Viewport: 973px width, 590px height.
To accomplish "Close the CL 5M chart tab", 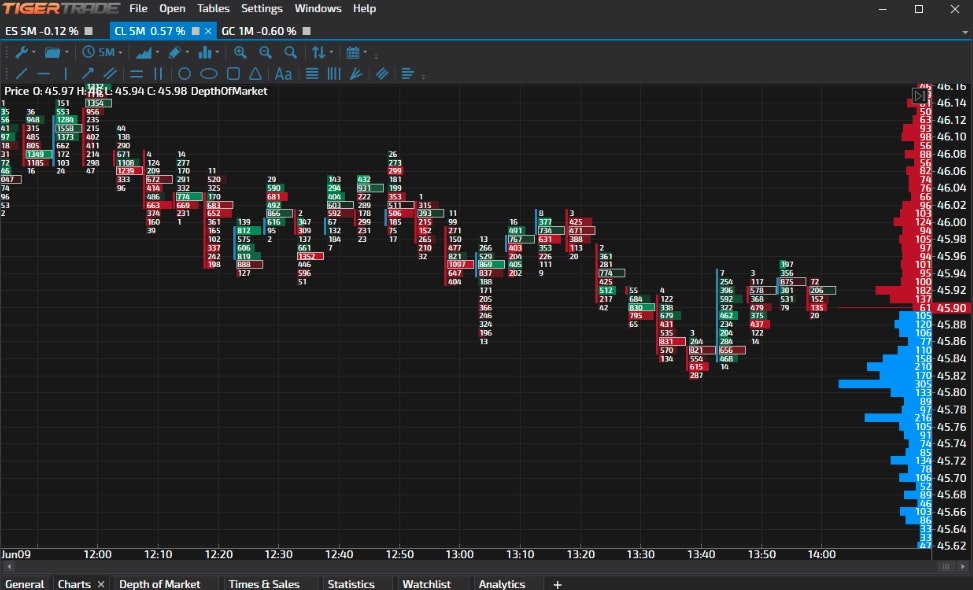I will tap(208, 30).
